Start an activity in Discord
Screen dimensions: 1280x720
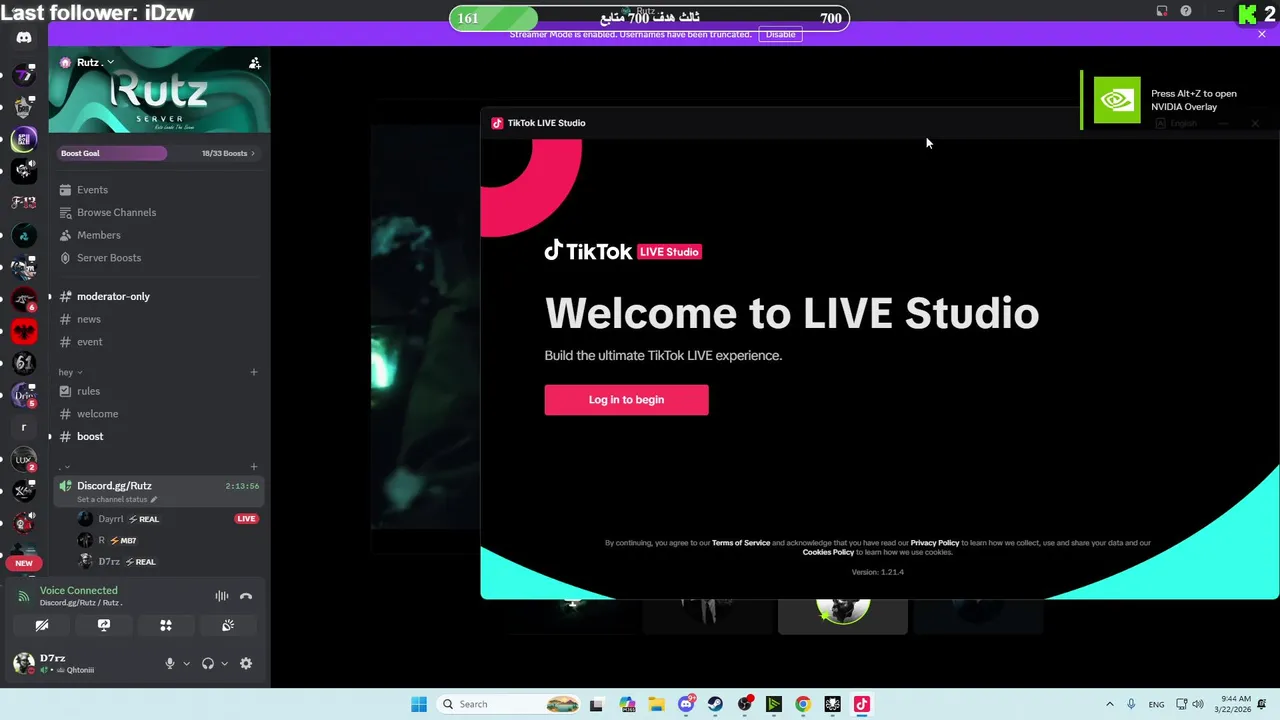pyautogui.click(x=166, y=626)
